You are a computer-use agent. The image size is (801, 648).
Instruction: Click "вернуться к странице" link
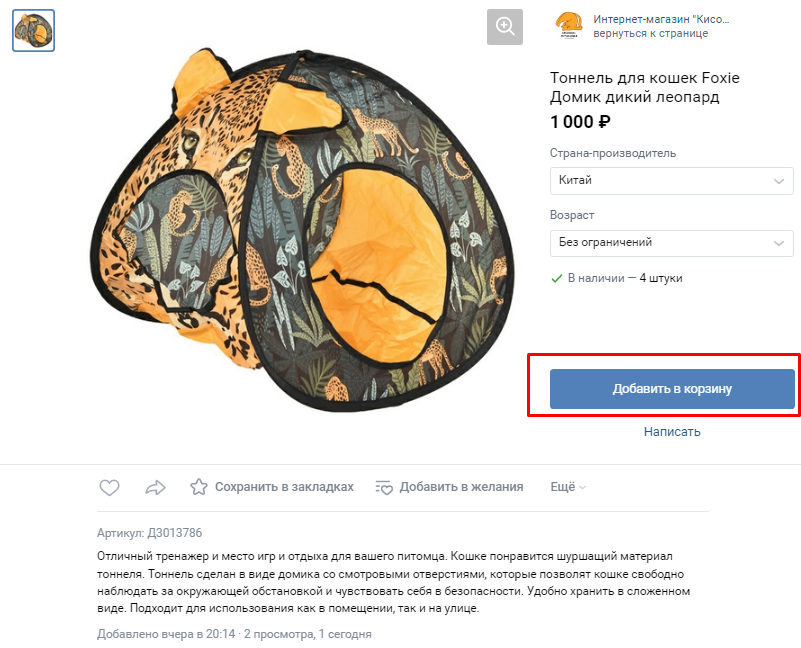[x=650, y=33]
